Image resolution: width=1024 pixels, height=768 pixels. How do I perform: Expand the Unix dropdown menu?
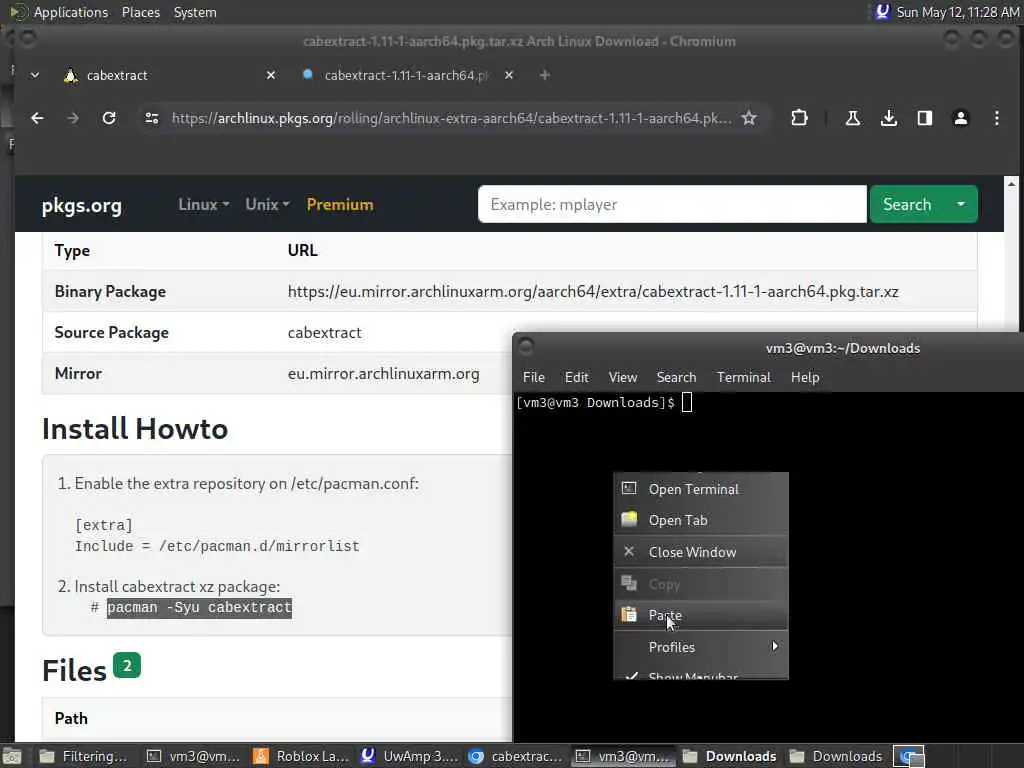tap(267, 204)
